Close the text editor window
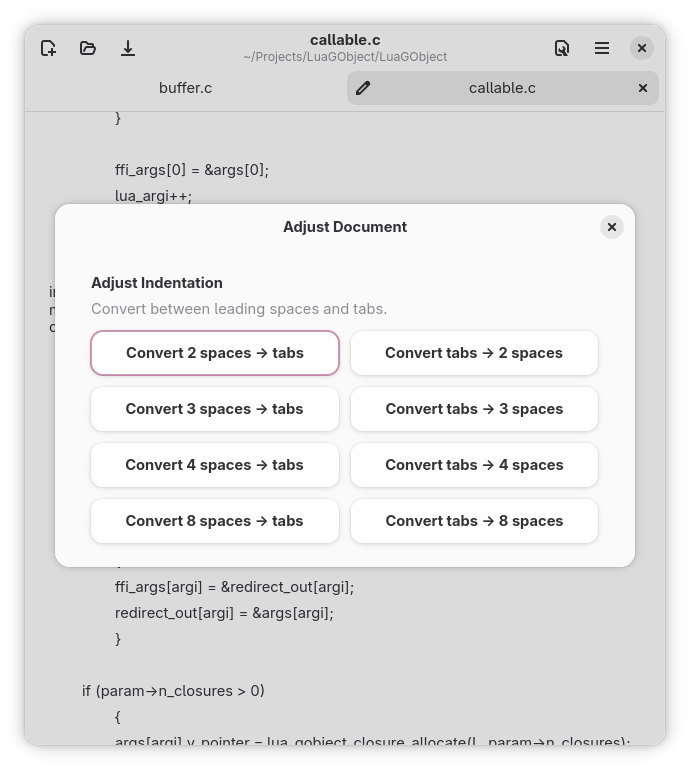 click(x=642, y=48)
